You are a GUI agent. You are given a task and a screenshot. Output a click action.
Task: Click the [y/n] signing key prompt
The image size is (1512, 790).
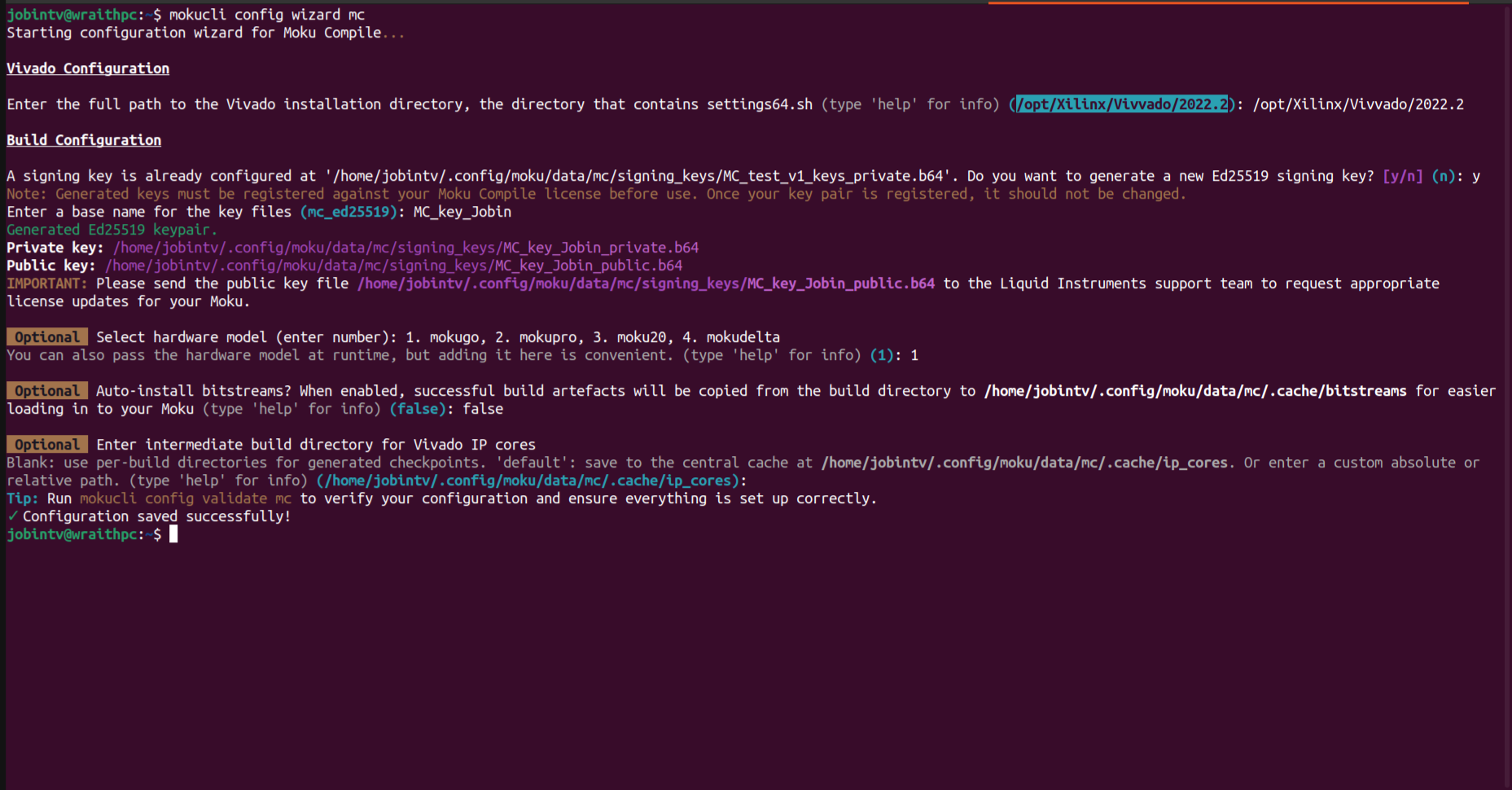1402,175
